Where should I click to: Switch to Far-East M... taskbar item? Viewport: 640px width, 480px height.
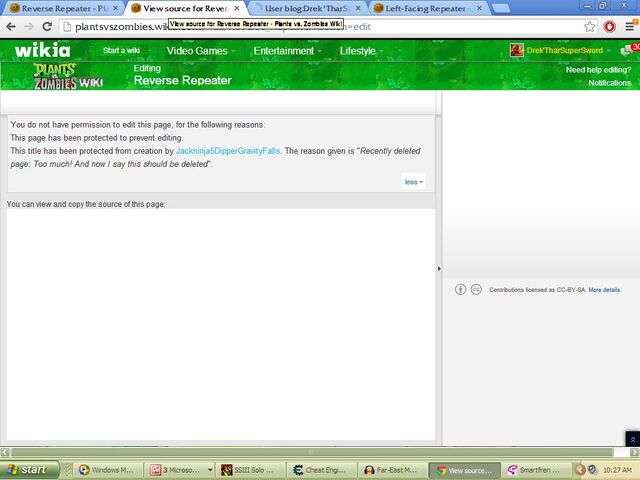[393, 470]
